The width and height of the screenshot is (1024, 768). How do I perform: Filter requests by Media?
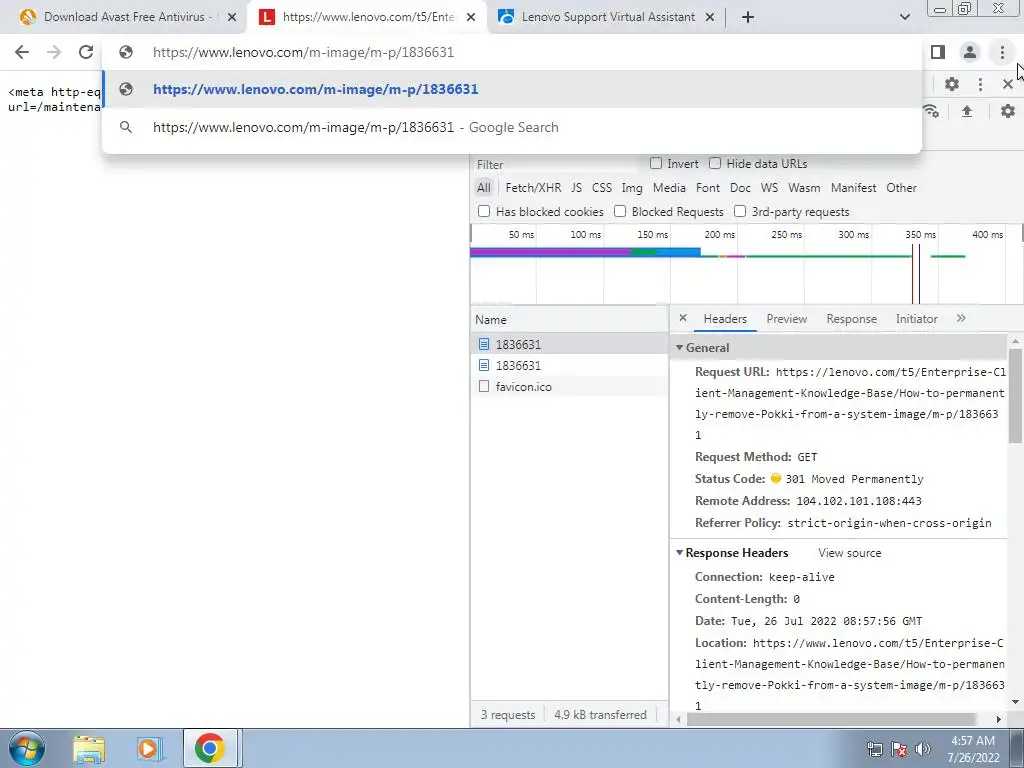(x=669, y=188)
